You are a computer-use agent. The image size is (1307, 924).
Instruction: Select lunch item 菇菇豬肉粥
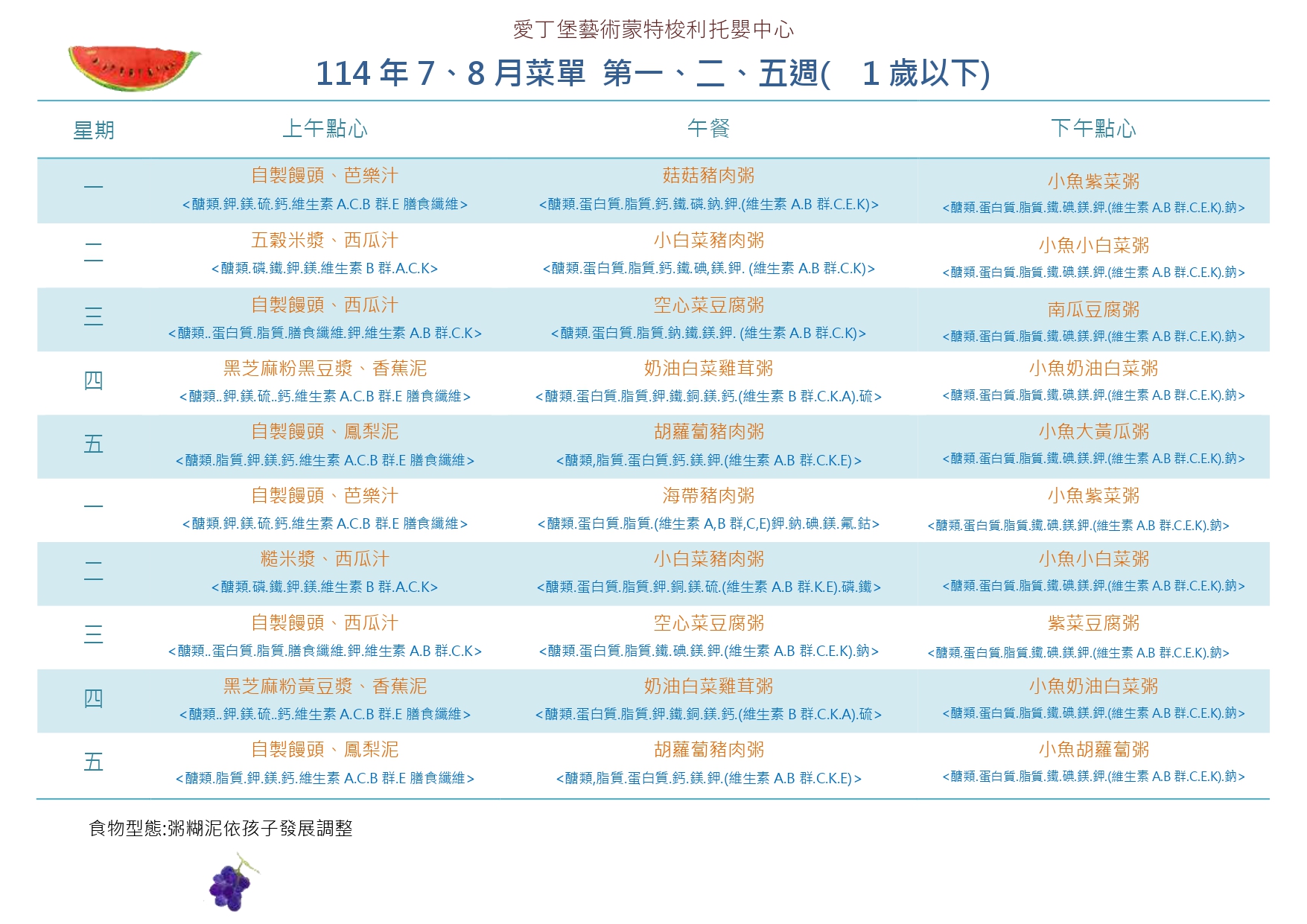point(708,176)
